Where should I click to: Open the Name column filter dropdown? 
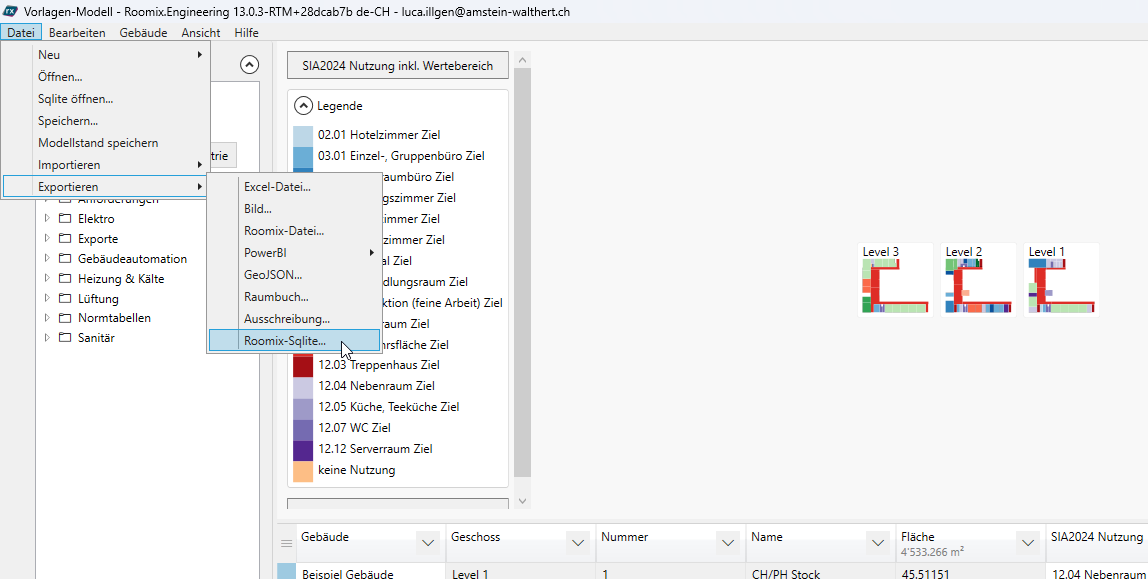click(x=878, y=542)
